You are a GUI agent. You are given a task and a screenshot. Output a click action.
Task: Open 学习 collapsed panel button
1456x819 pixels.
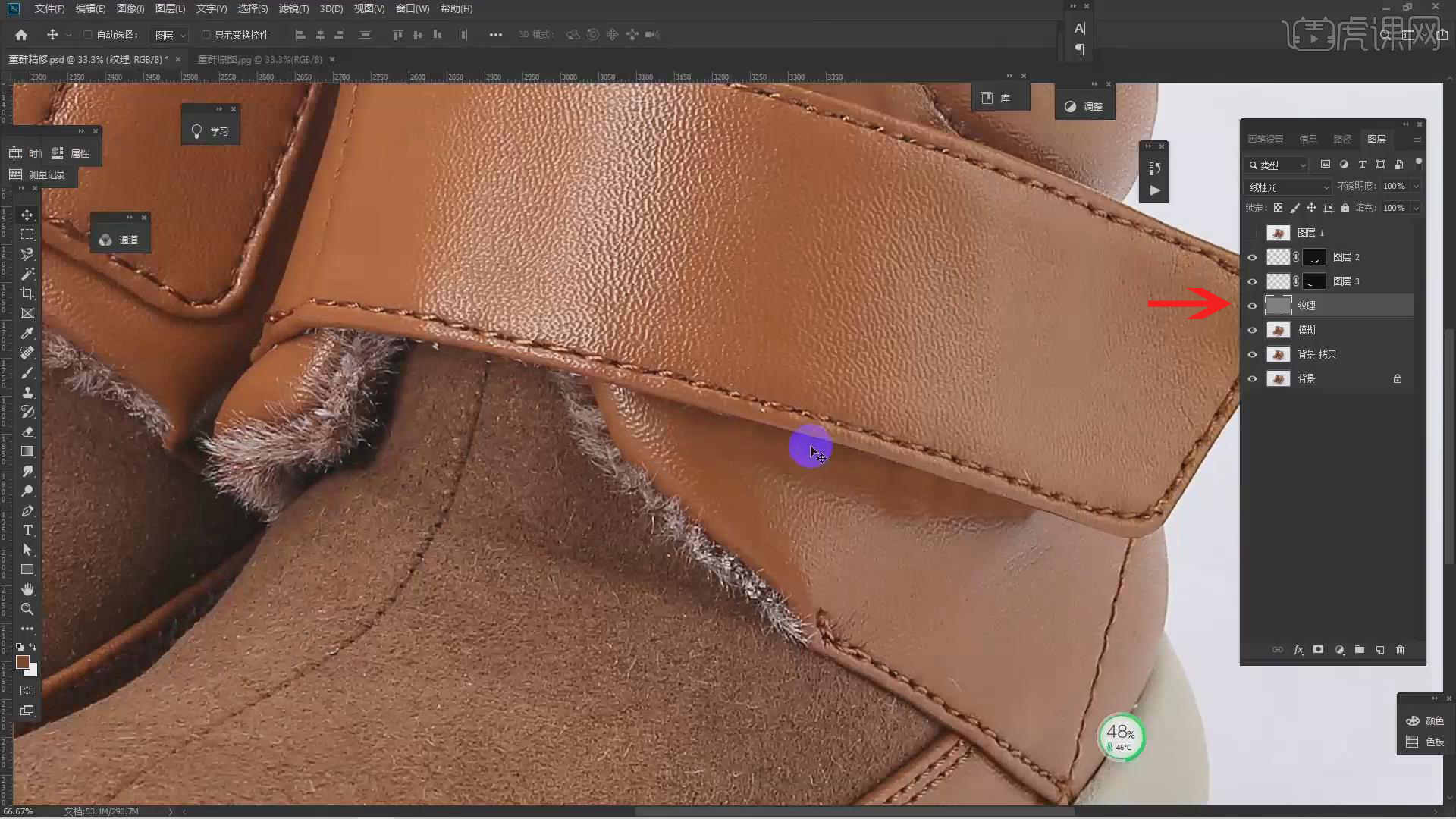click(x=210, y=131)
